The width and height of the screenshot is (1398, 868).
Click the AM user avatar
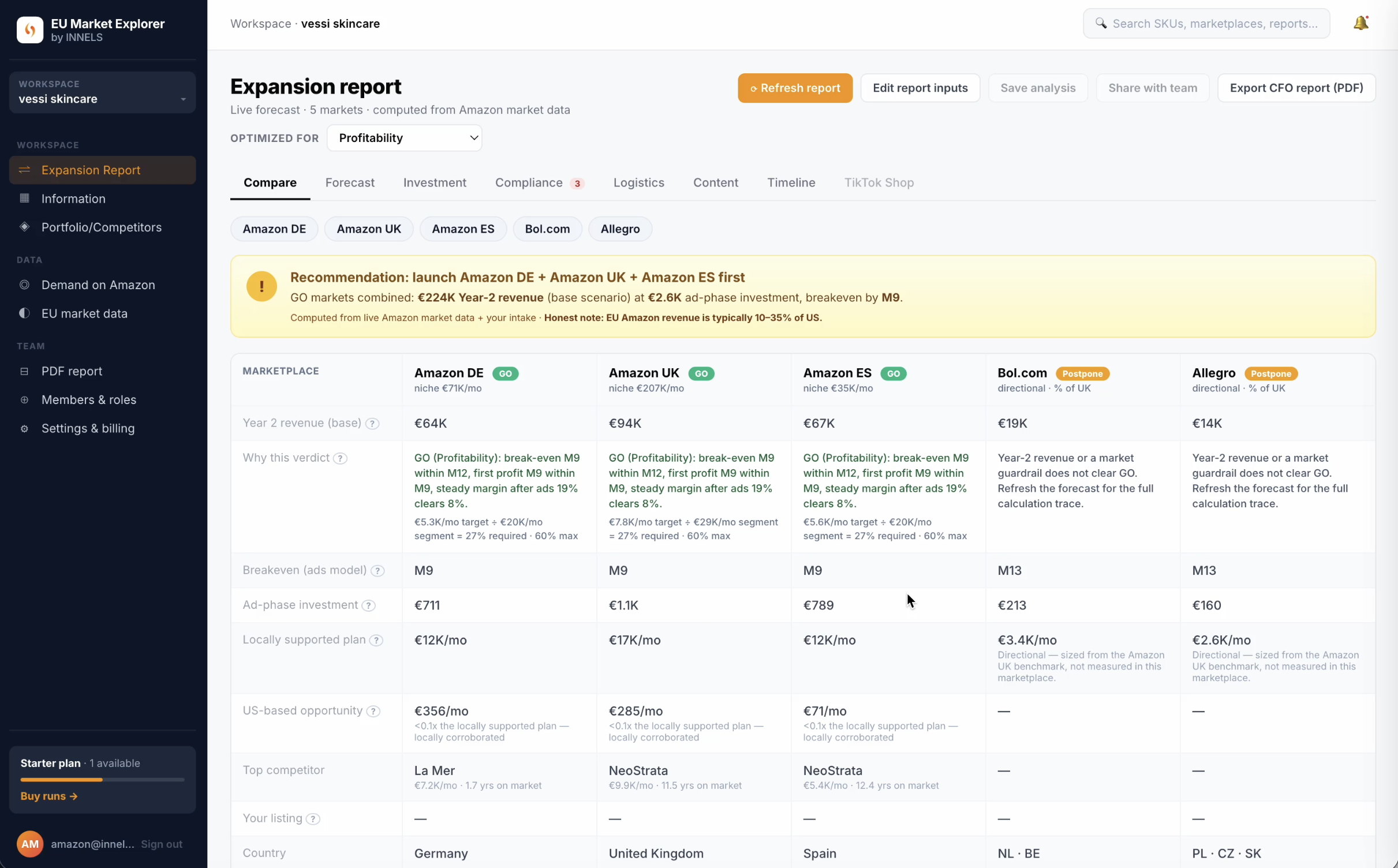point(30,844)
